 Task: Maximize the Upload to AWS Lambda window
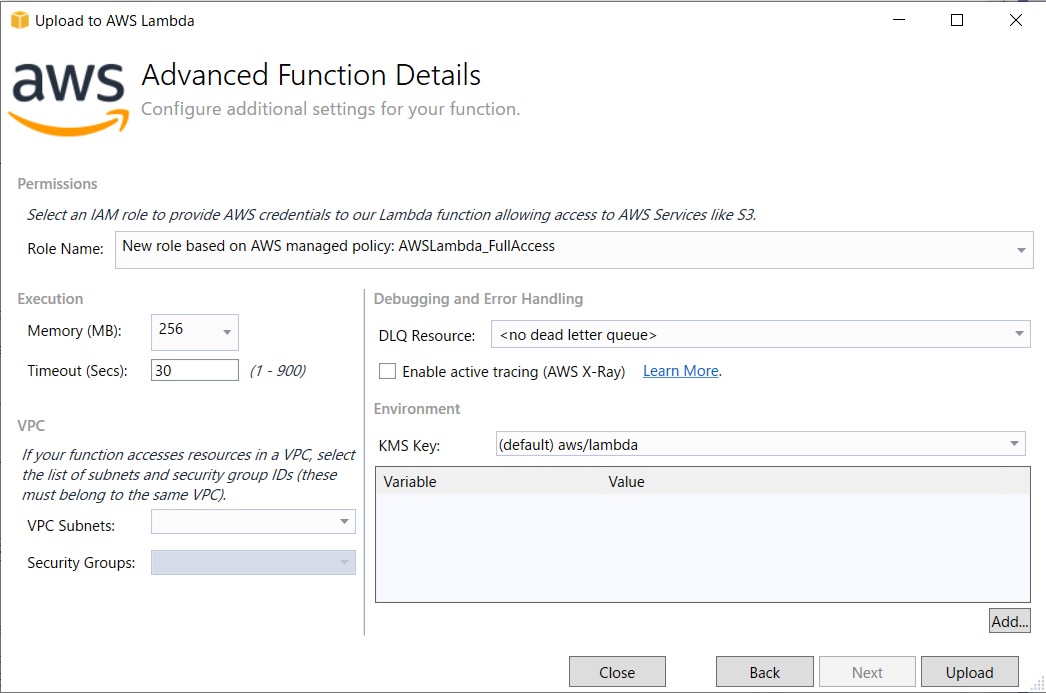[x=957, y=21]
